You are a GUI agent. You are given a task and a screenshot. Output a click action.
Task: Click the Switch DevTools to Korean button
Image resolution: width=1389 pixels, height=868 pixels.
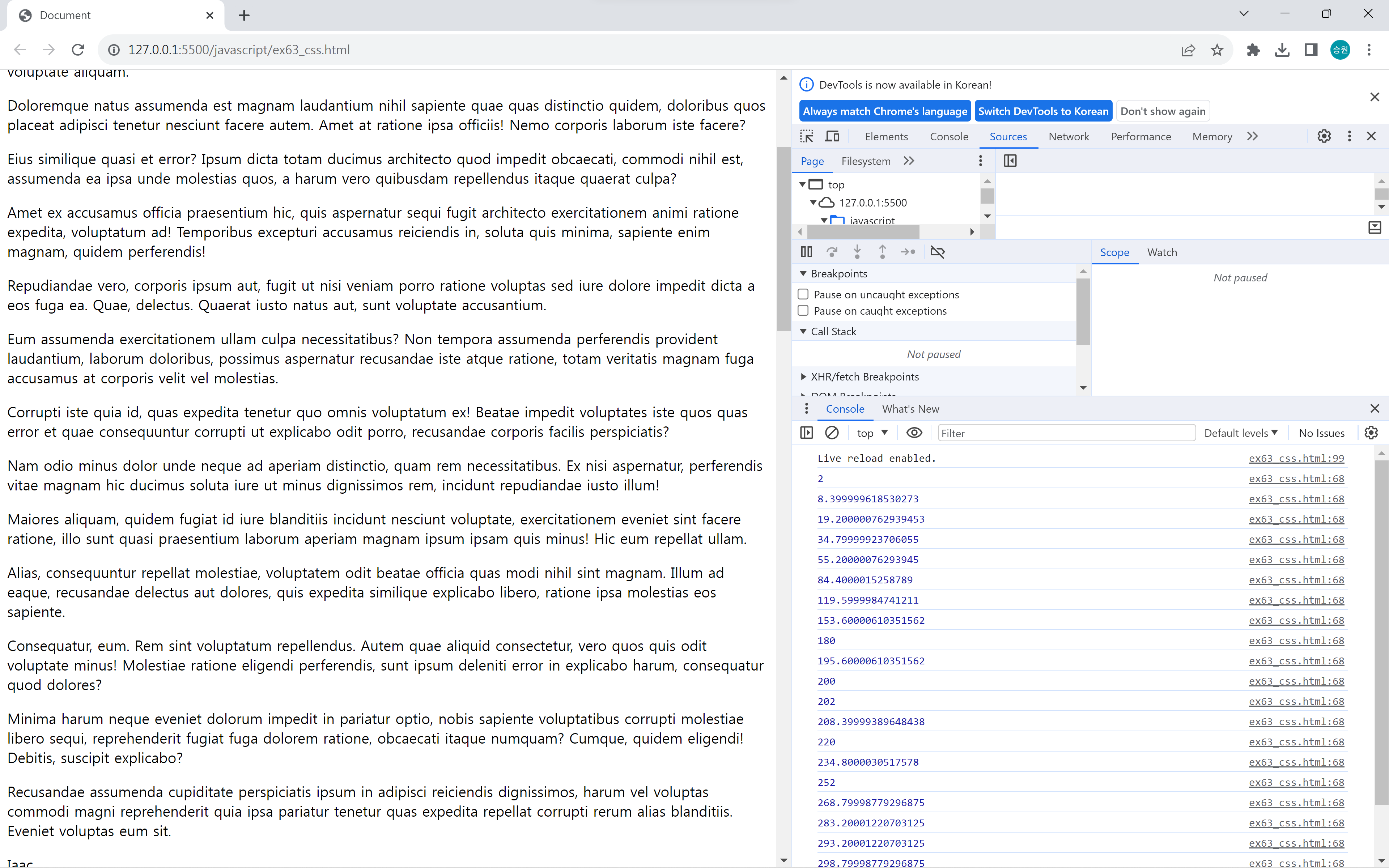[x=1043, y=111]
